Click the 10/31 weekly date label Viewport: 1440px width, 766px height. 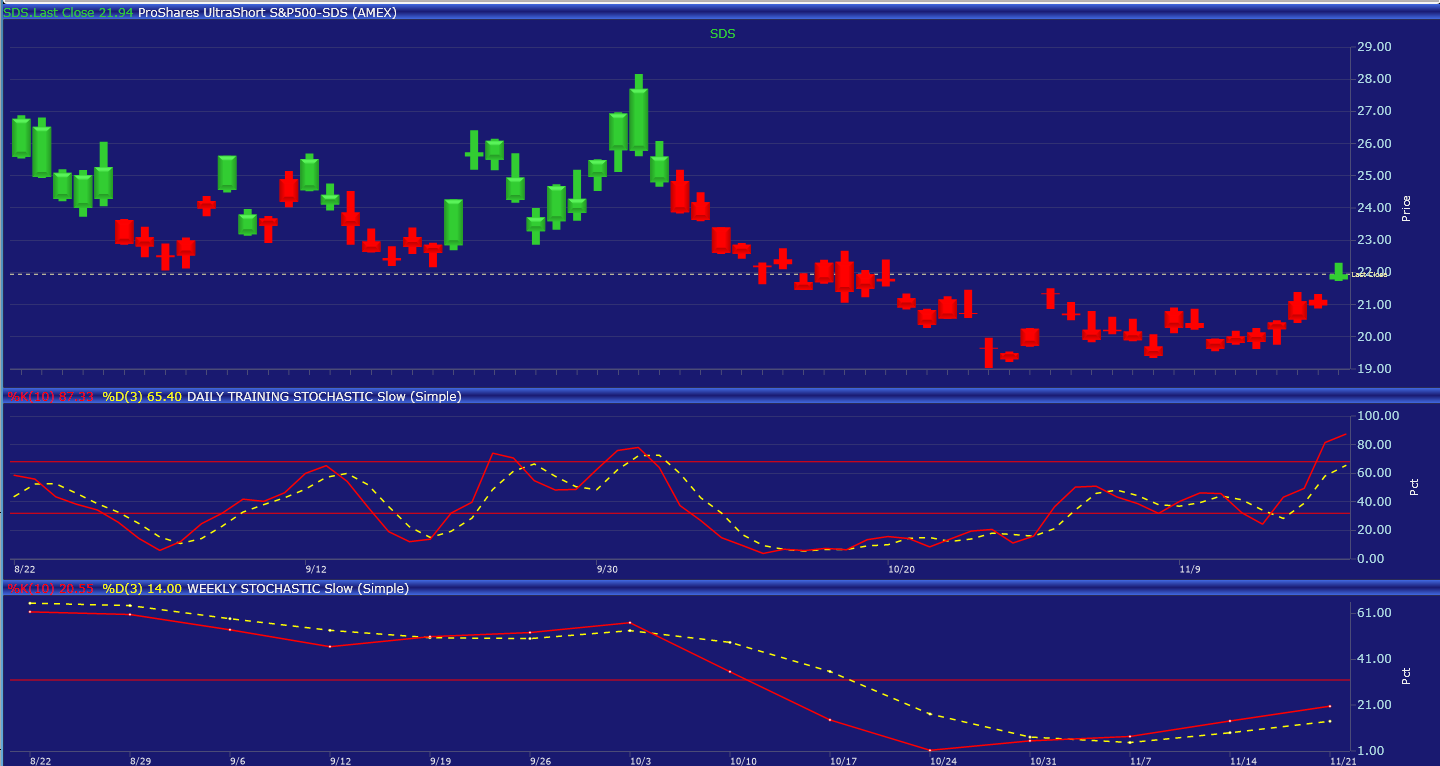click(x=1043, y=761)
